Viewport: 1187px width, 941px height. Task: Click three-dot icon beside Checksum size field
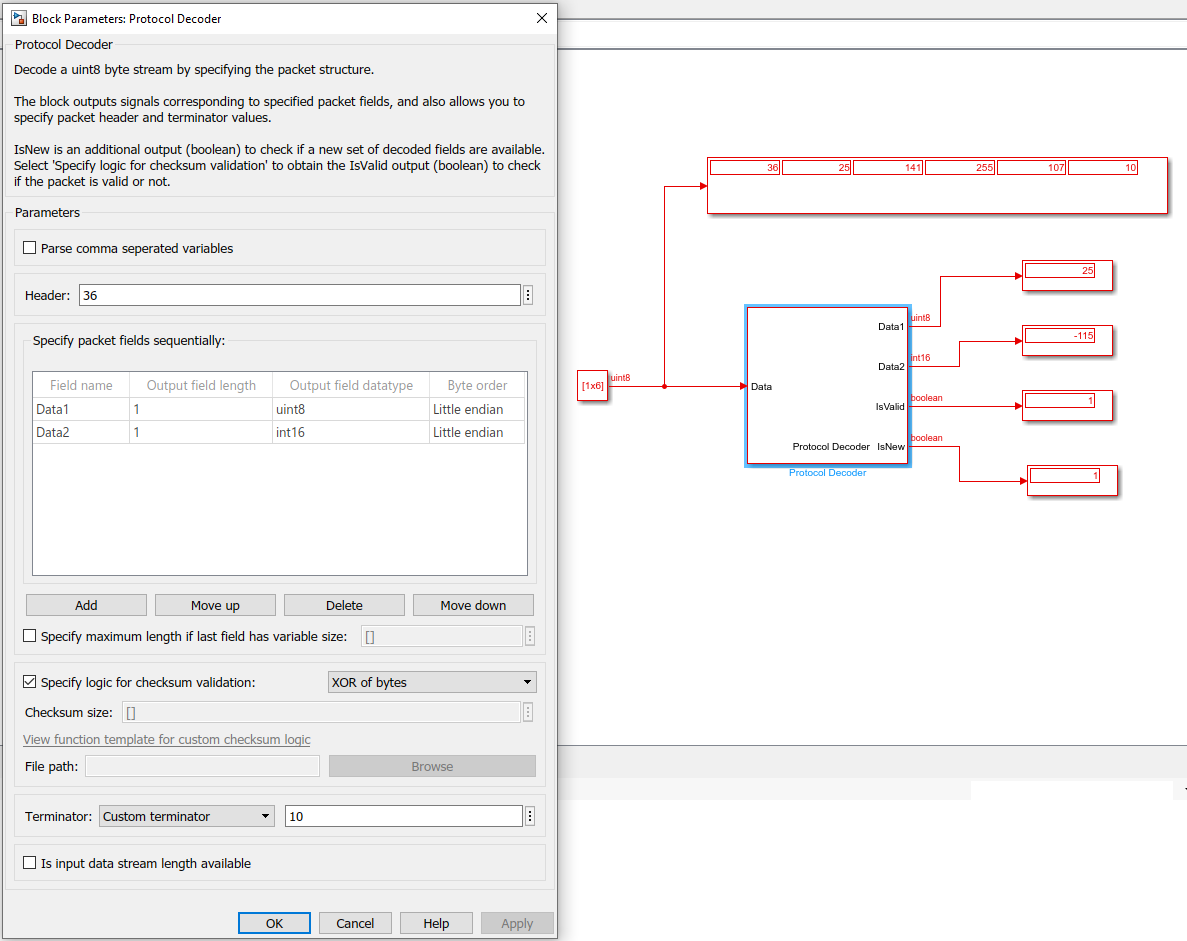pos(529,711)
